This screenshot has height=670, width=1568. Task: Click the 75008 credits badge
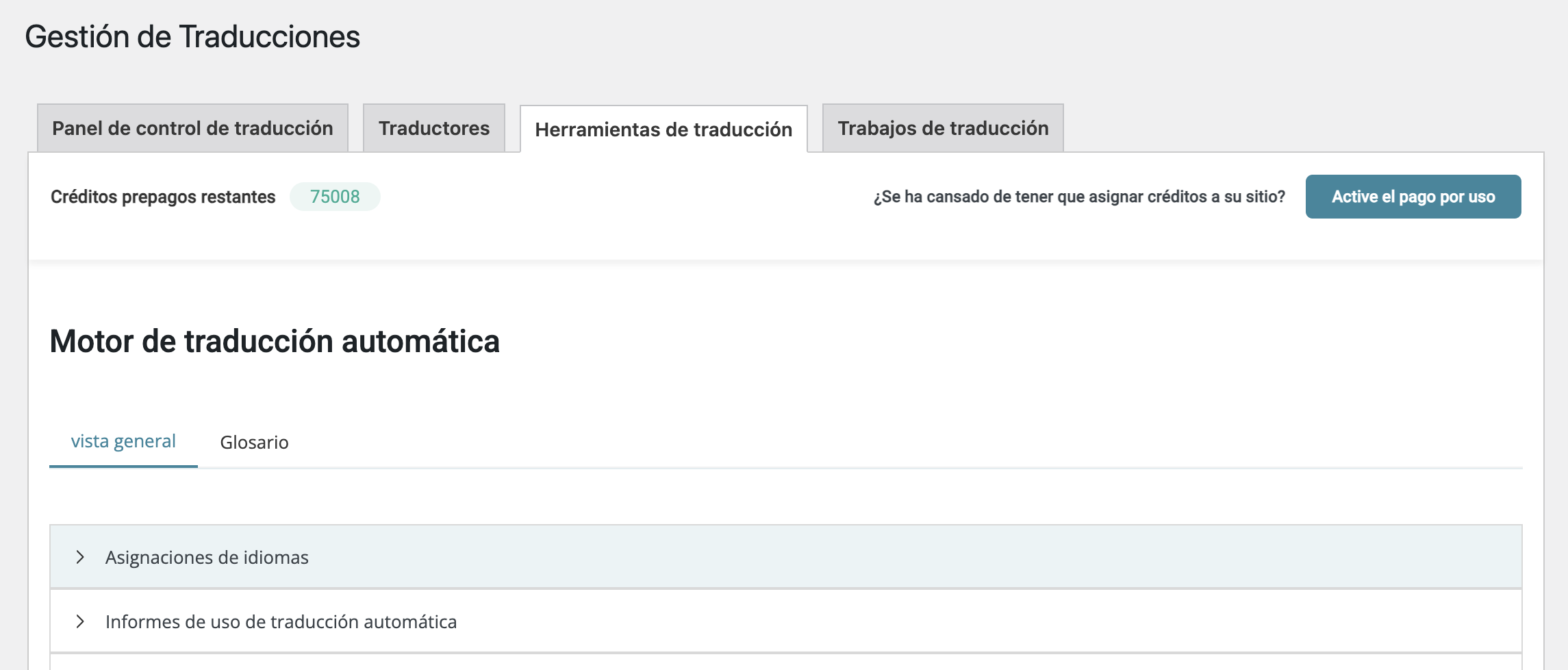pyautogui.click(x=335, y=197)
